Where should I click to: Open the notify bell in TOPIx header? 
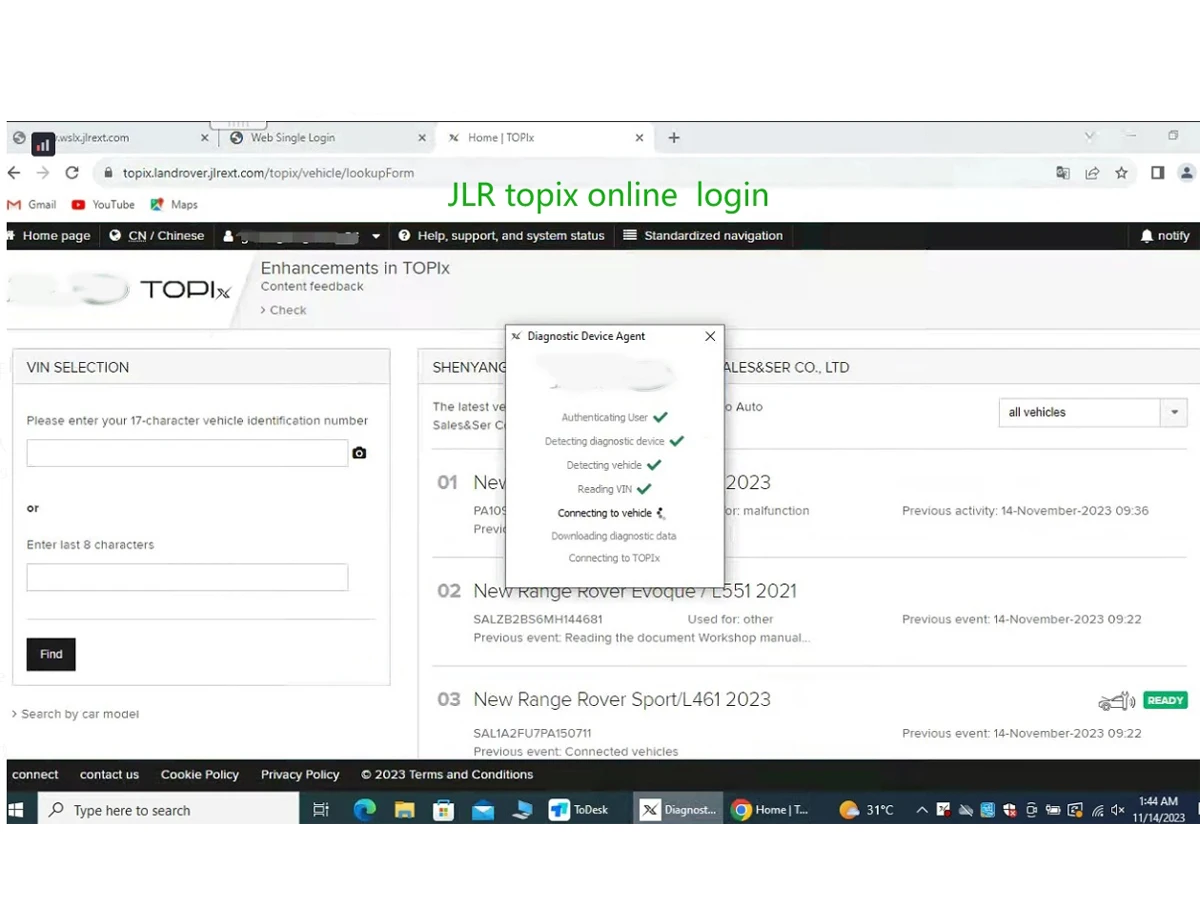(1165, 236)
